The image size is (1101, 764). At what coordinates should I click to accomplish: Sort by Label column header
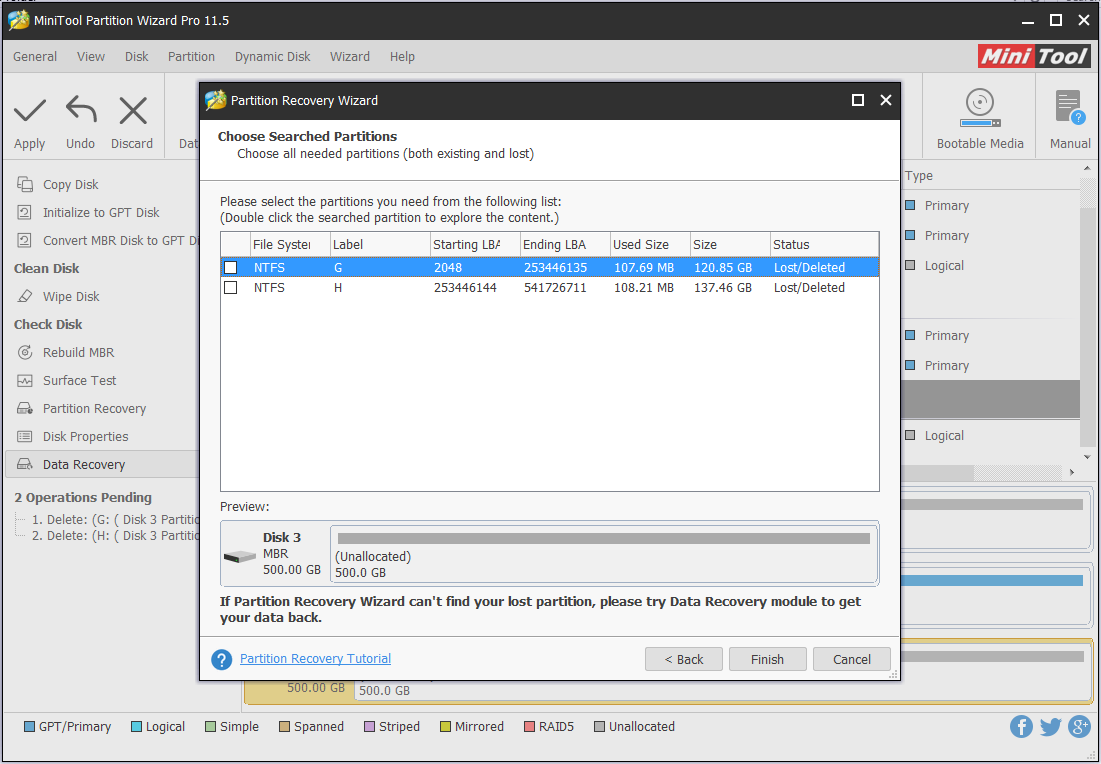pyautogui.click(x=380, y=244)
